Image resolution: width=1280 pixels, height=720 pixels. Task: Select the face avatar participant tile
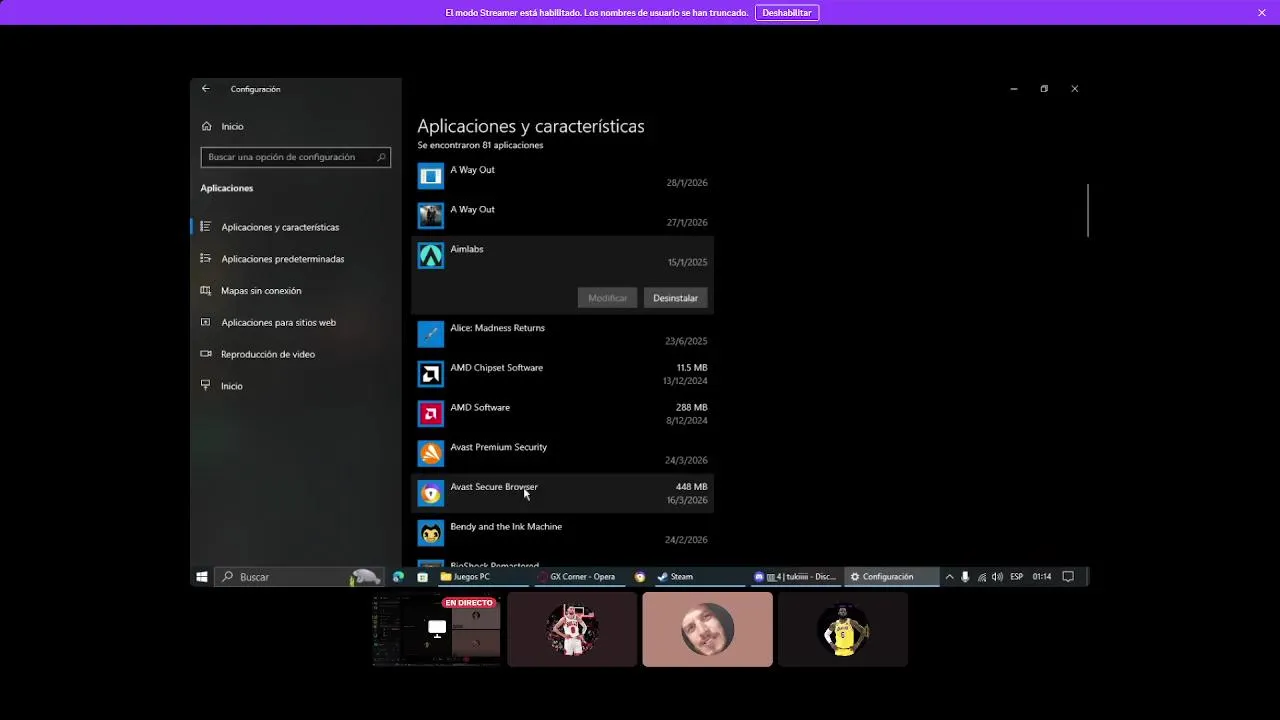708,629
